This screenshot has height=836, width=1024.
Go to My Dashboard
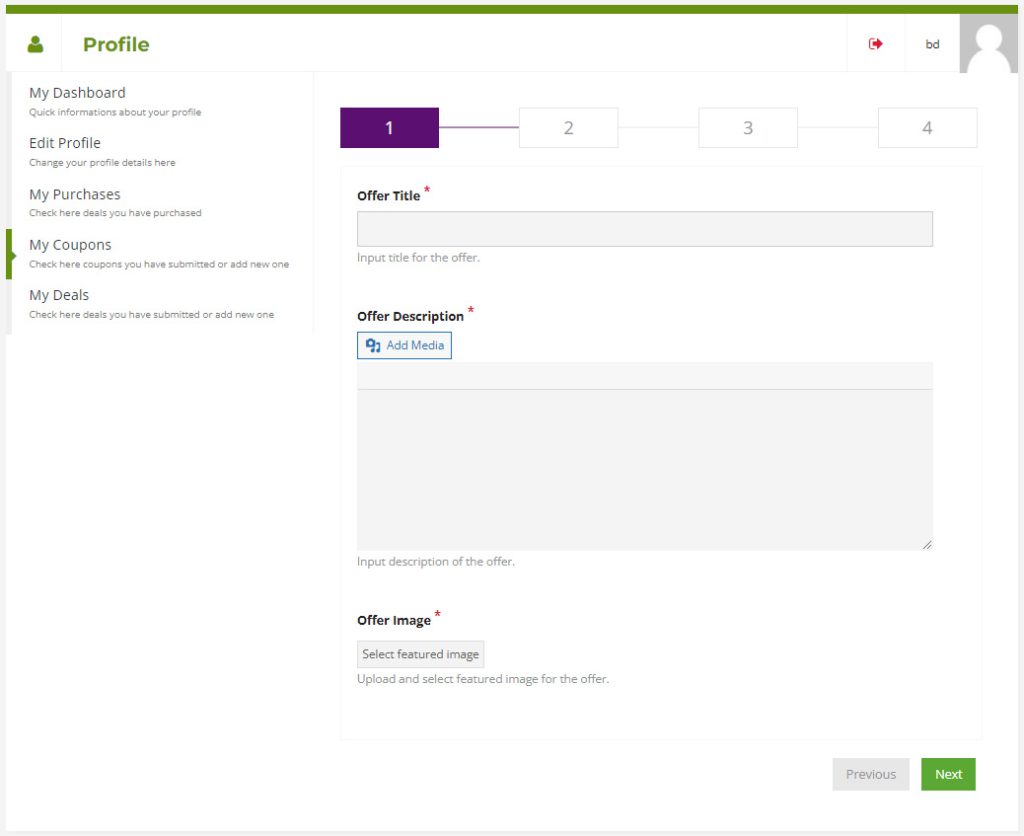point(77,93)
